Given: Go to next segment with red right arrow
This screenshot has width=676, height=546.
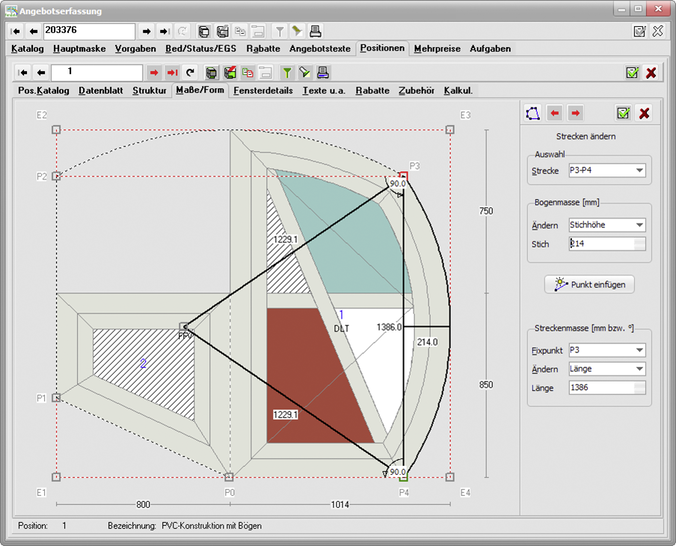Looking at the screenshot, I should (x=575, y=113).
